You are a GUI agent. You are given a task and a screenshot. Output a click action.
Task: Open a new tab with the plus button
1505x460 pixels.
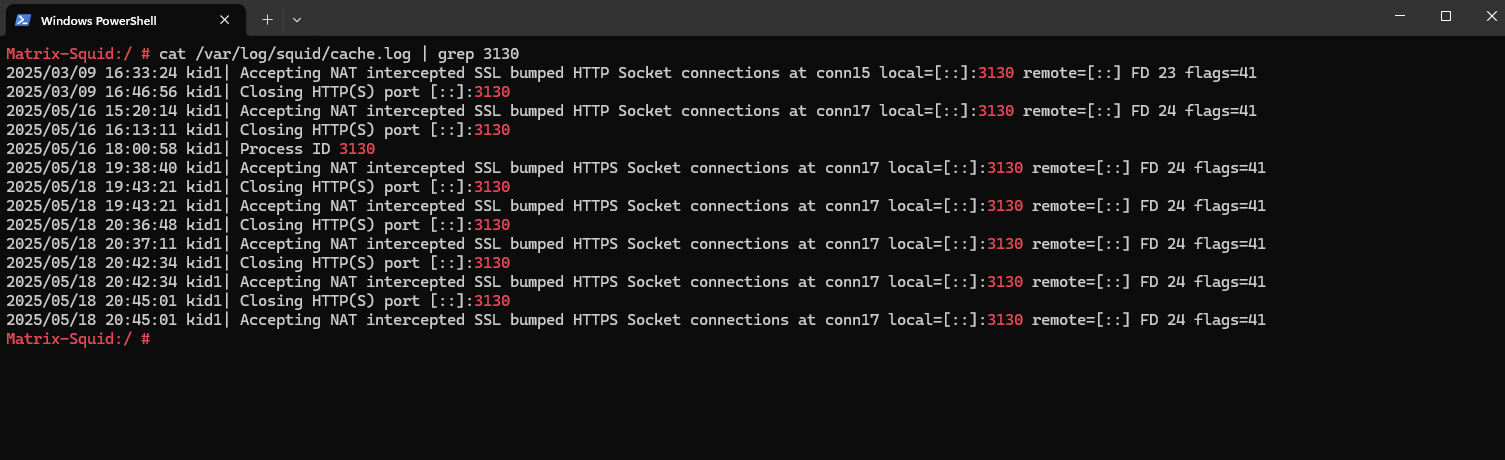pos(267,19)
